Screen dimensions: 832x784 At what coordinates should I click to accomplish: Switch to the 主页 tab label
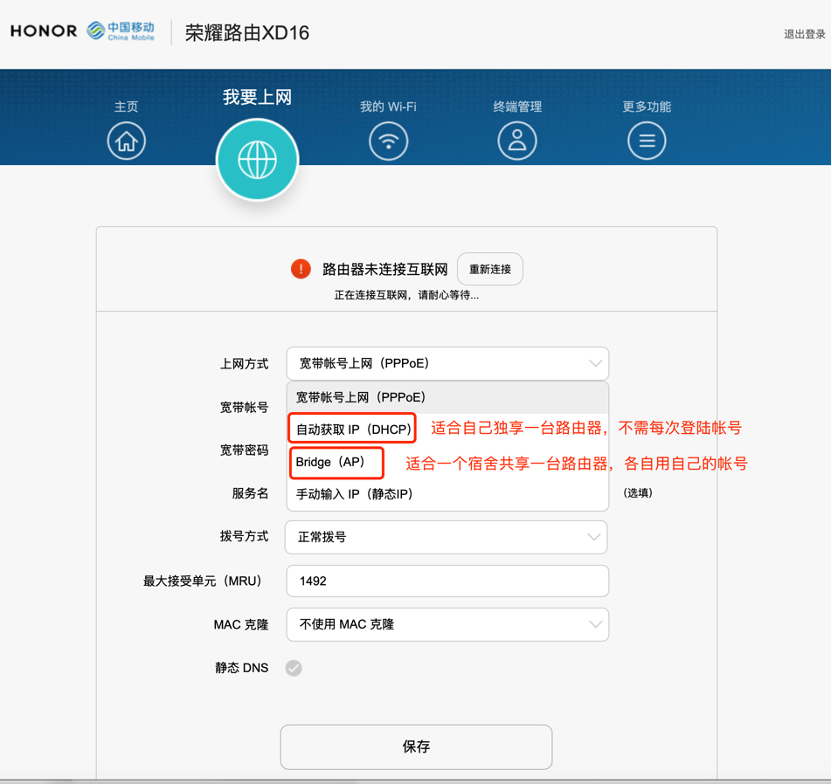pyautogui.click(x=126, y=107)
